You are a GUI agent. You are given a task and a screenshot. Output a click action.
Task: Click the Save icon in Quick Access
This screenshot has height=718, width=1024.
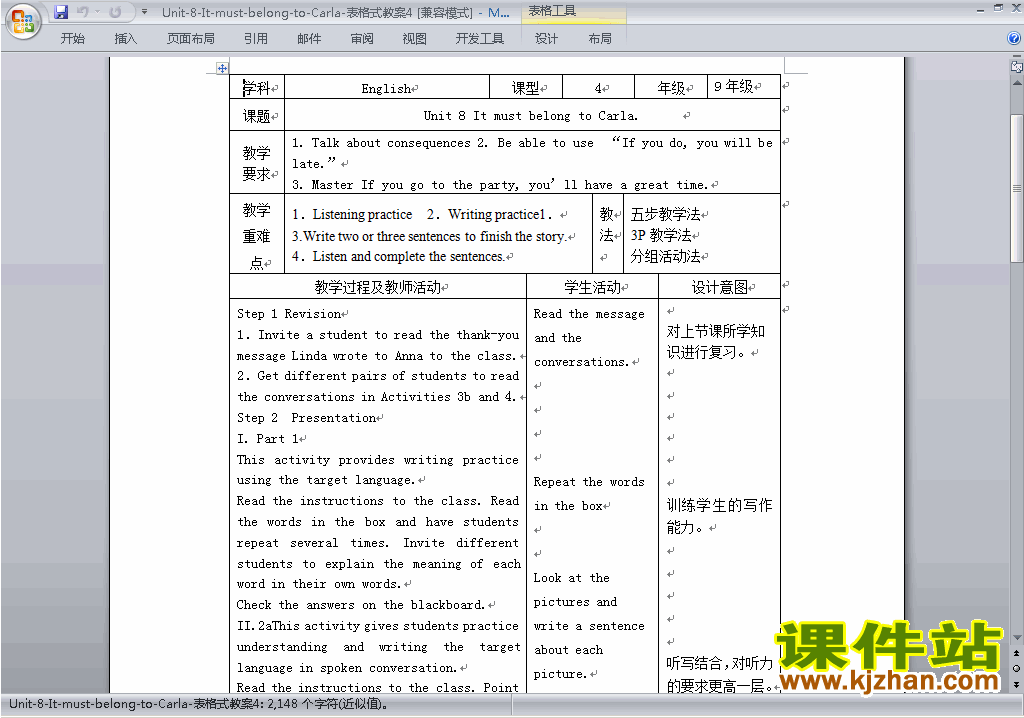coord(61,12)
